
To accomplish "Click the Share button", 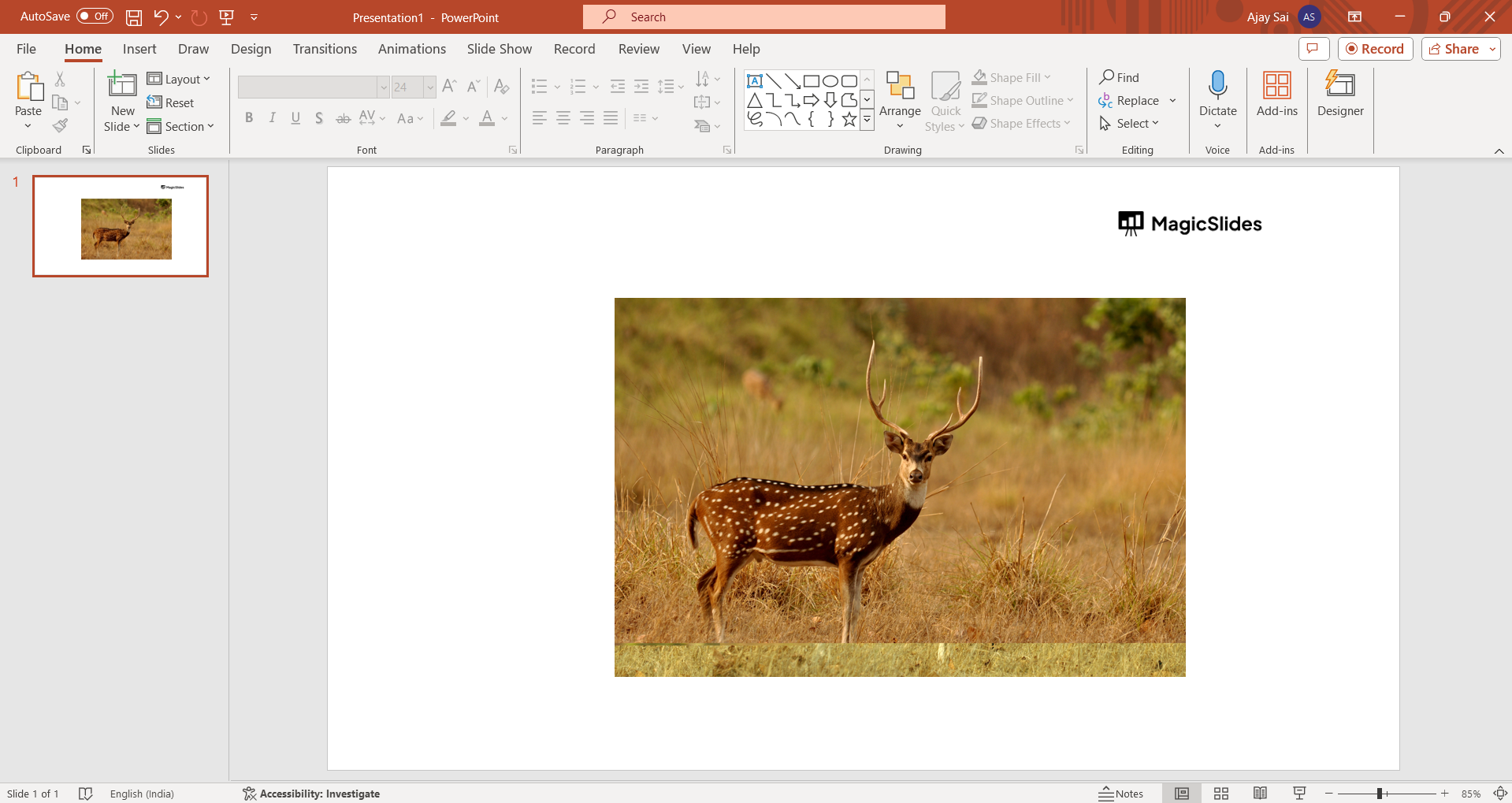I will pyautogui.click(x=1454, y=49).
